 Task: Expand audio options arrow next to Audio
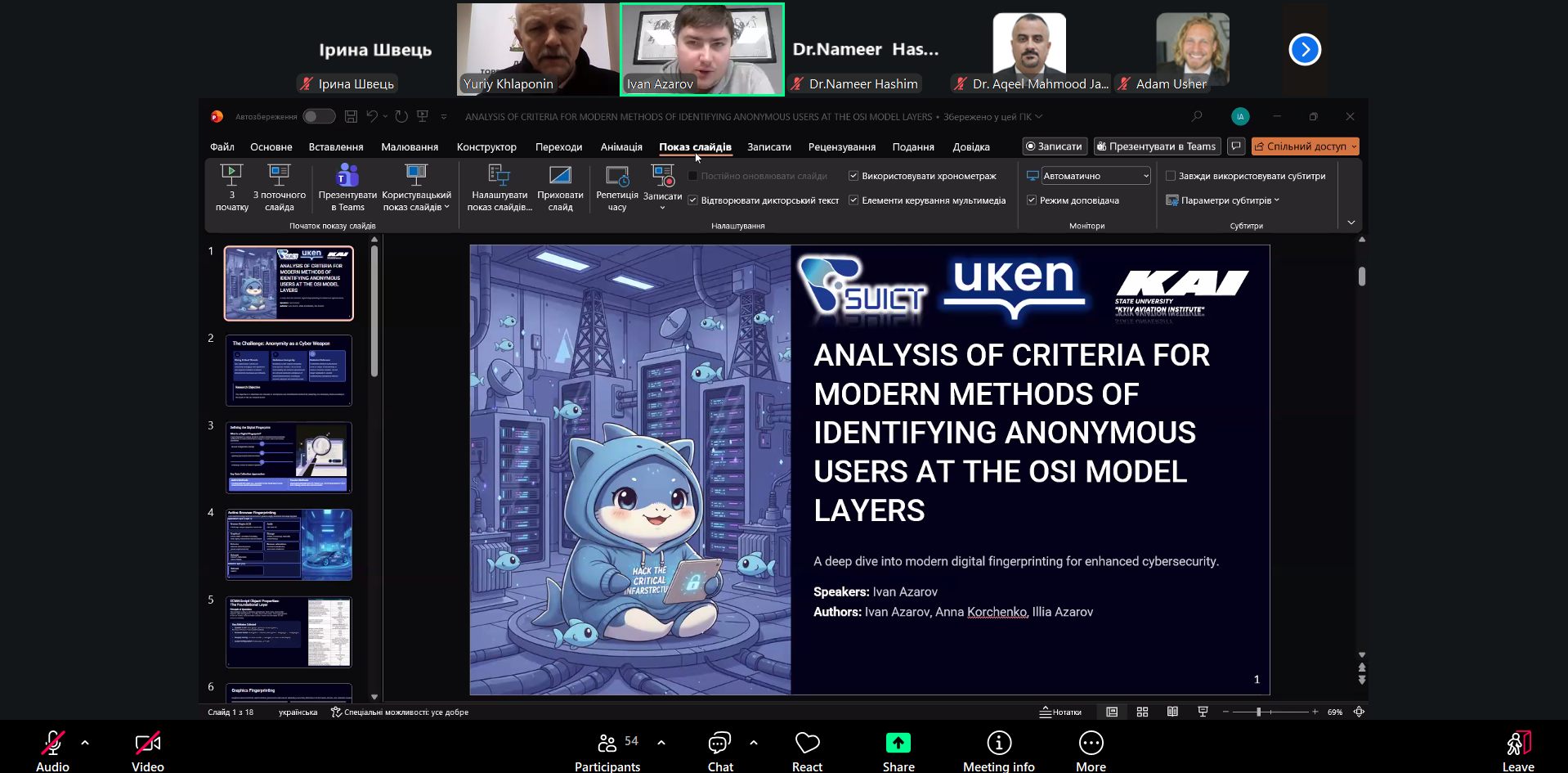tap(85, 743)
